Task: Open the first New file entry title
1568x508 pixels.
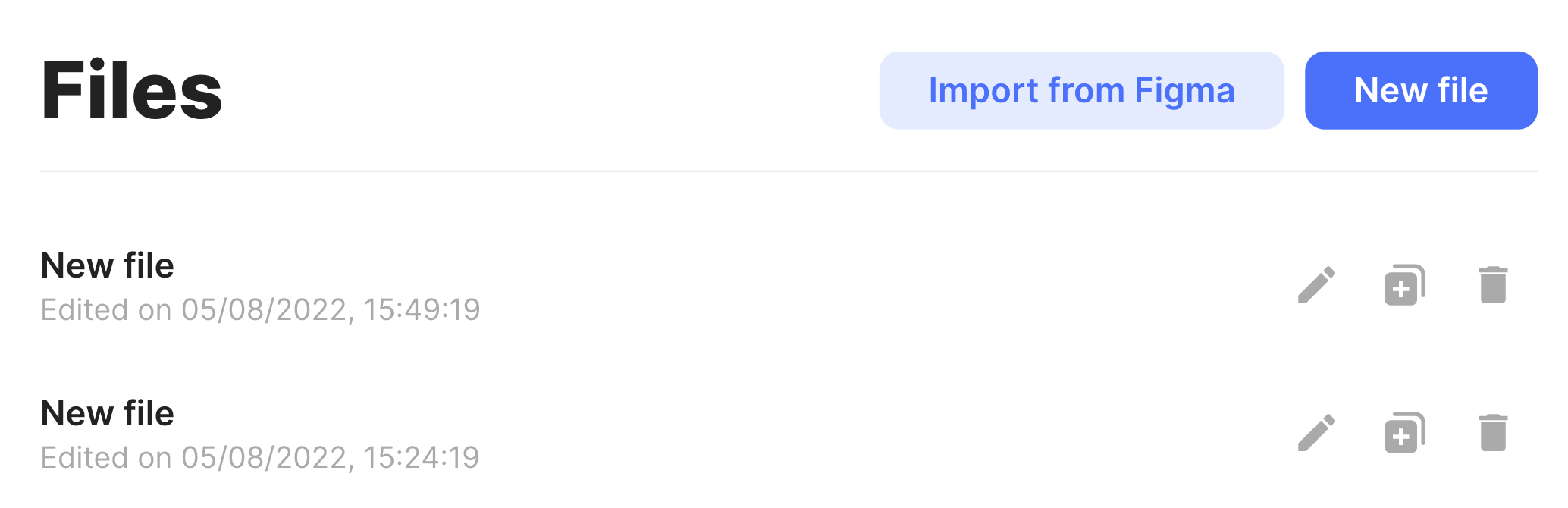Action: 108,266
